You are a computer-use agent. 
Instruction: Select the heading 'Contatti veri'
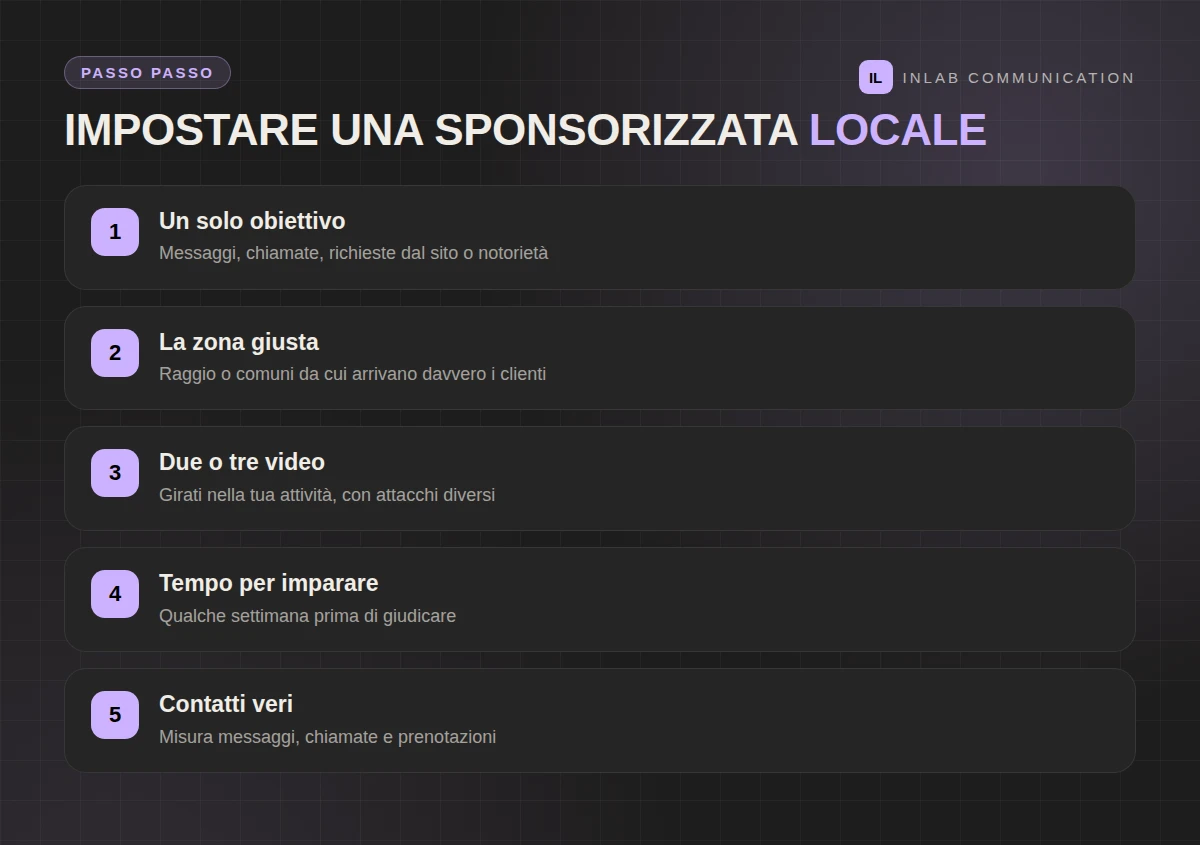226,704
